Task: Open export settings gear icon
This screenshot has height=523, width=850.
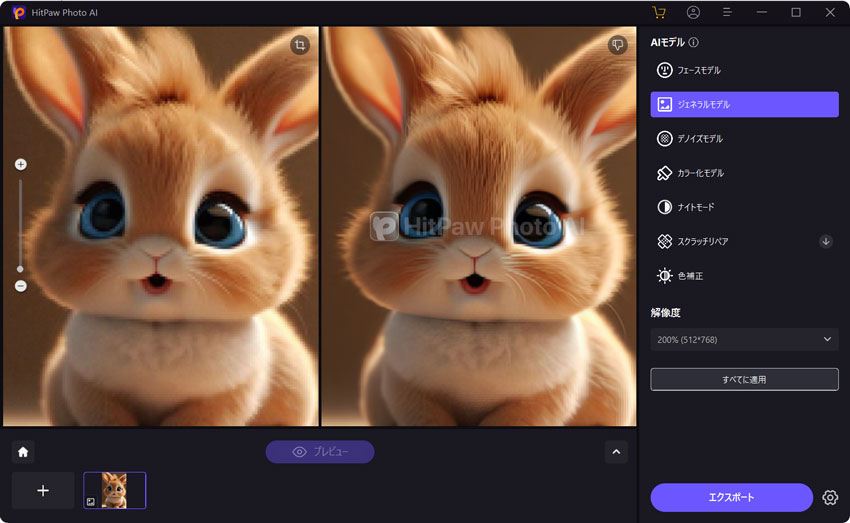Action: tap(830, 498)
